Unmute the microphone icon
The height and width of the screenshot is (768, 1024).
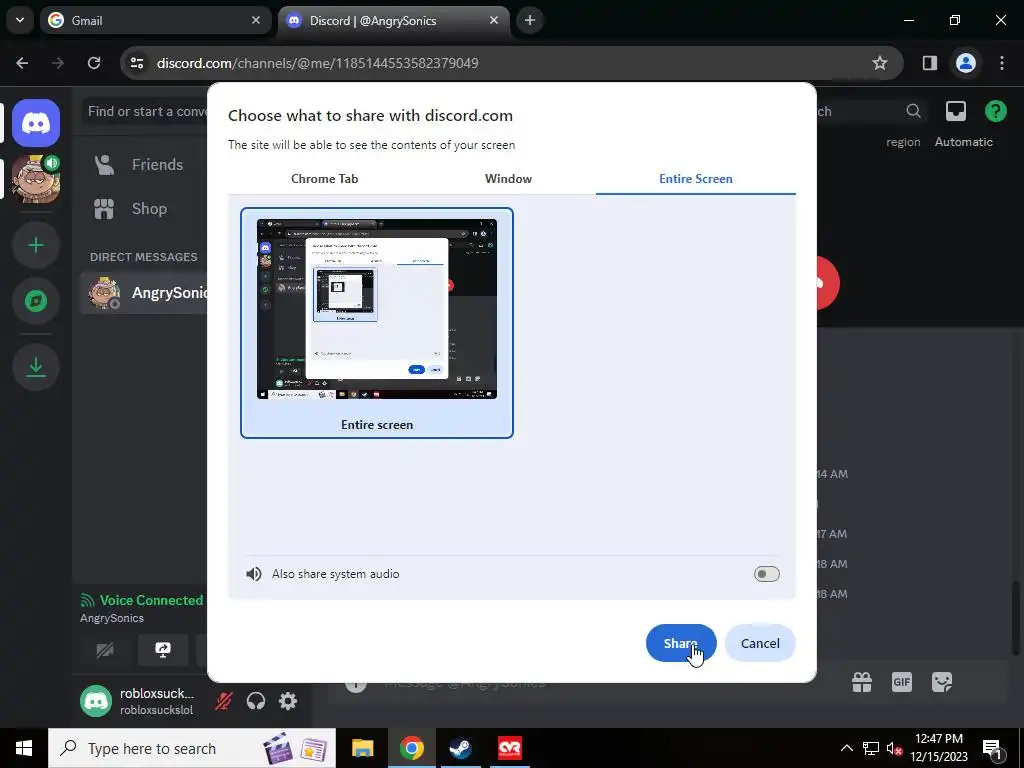click(224, 701)
